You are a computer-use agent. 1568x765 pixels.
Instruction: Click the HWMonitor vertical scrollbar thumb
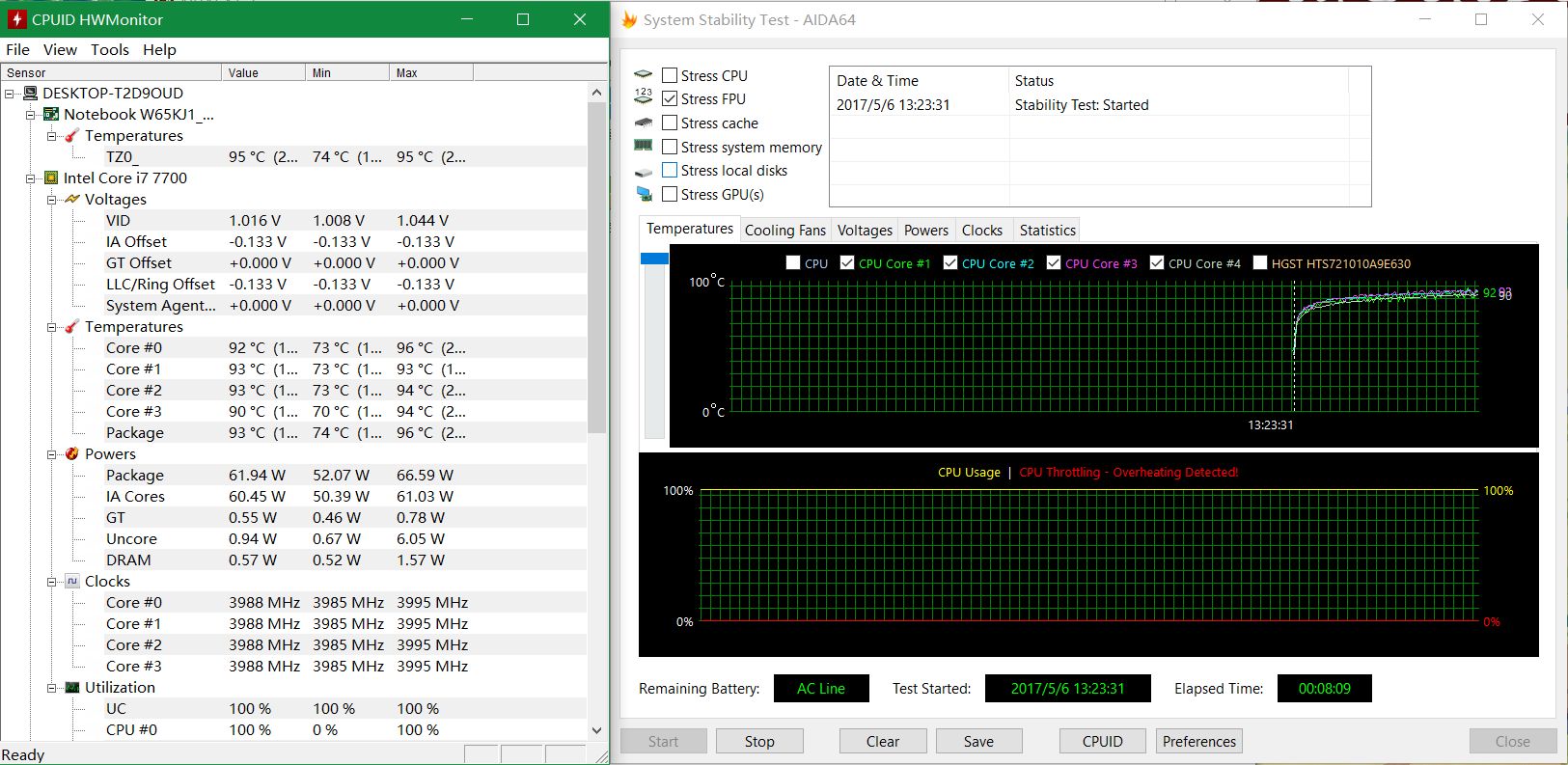pos(596,267)
